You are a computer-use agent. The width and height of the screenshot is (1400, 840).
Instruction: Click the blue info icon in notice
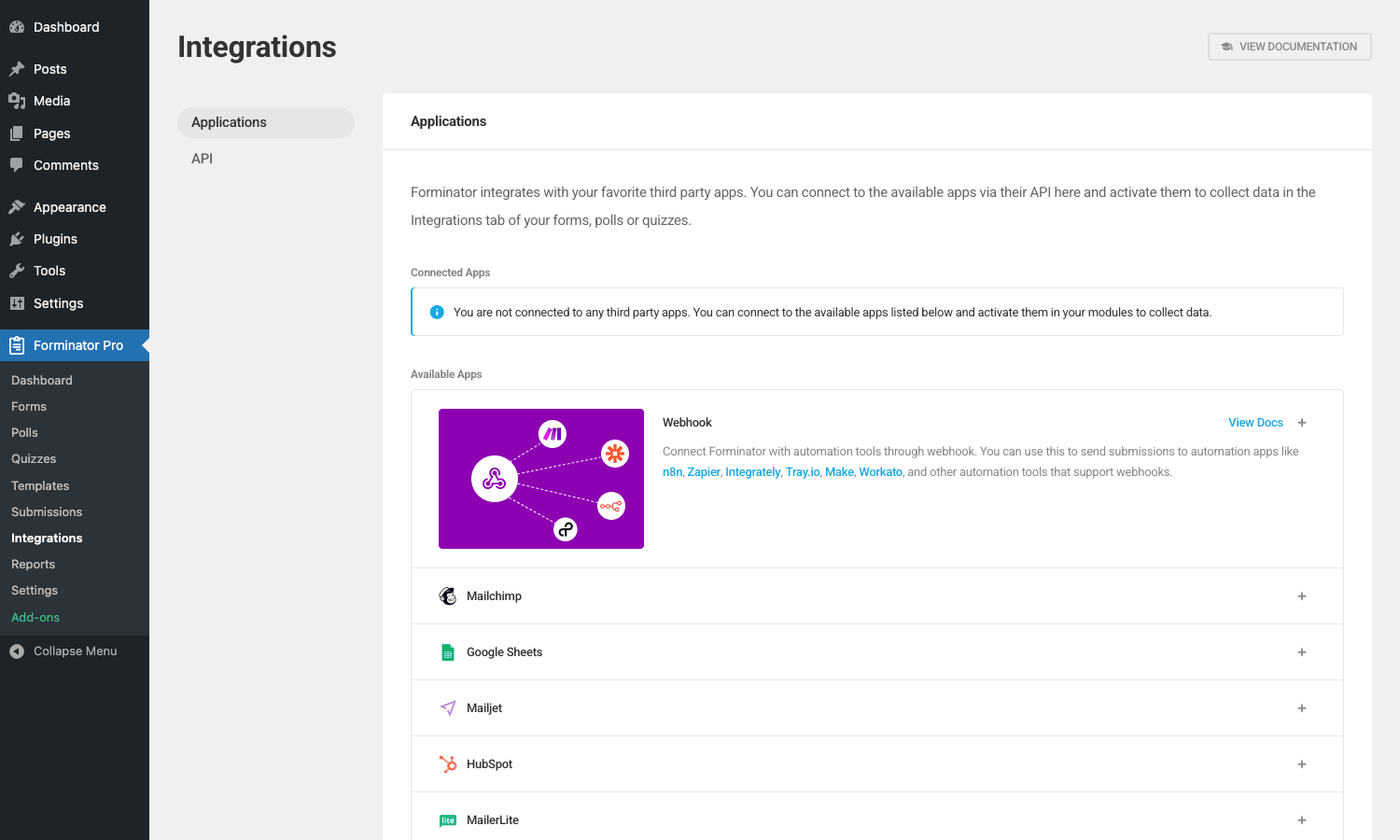coord(437,313)
